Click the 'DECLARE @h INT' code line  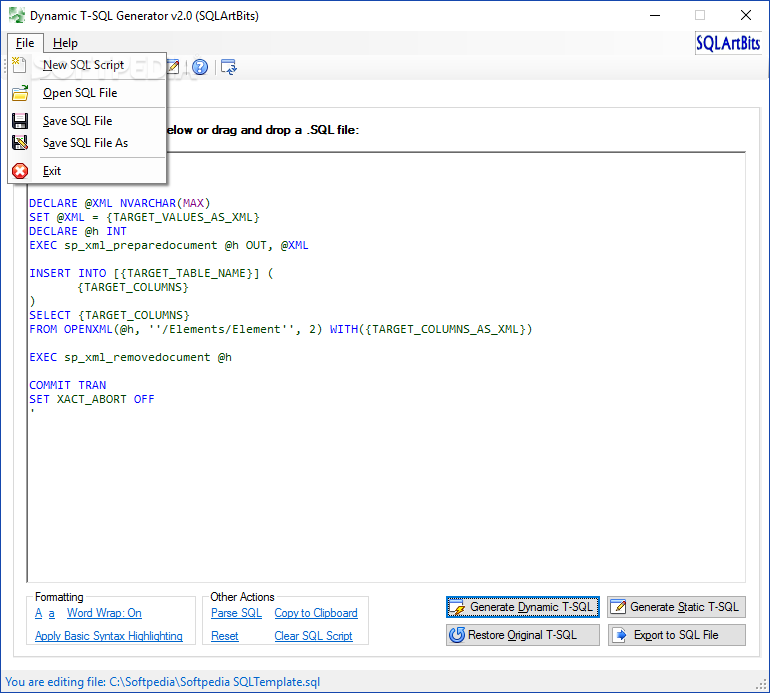78,231
